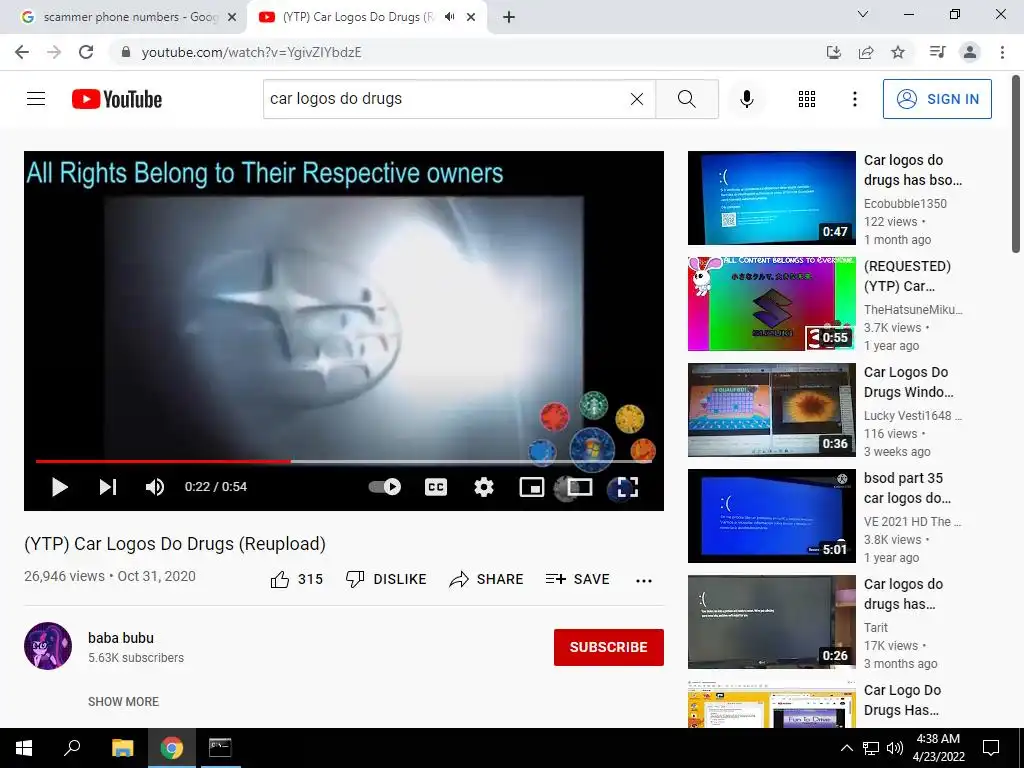Show hidden system tray icons
This screenshot has height=768, width=1024.
tap(846, 748)
